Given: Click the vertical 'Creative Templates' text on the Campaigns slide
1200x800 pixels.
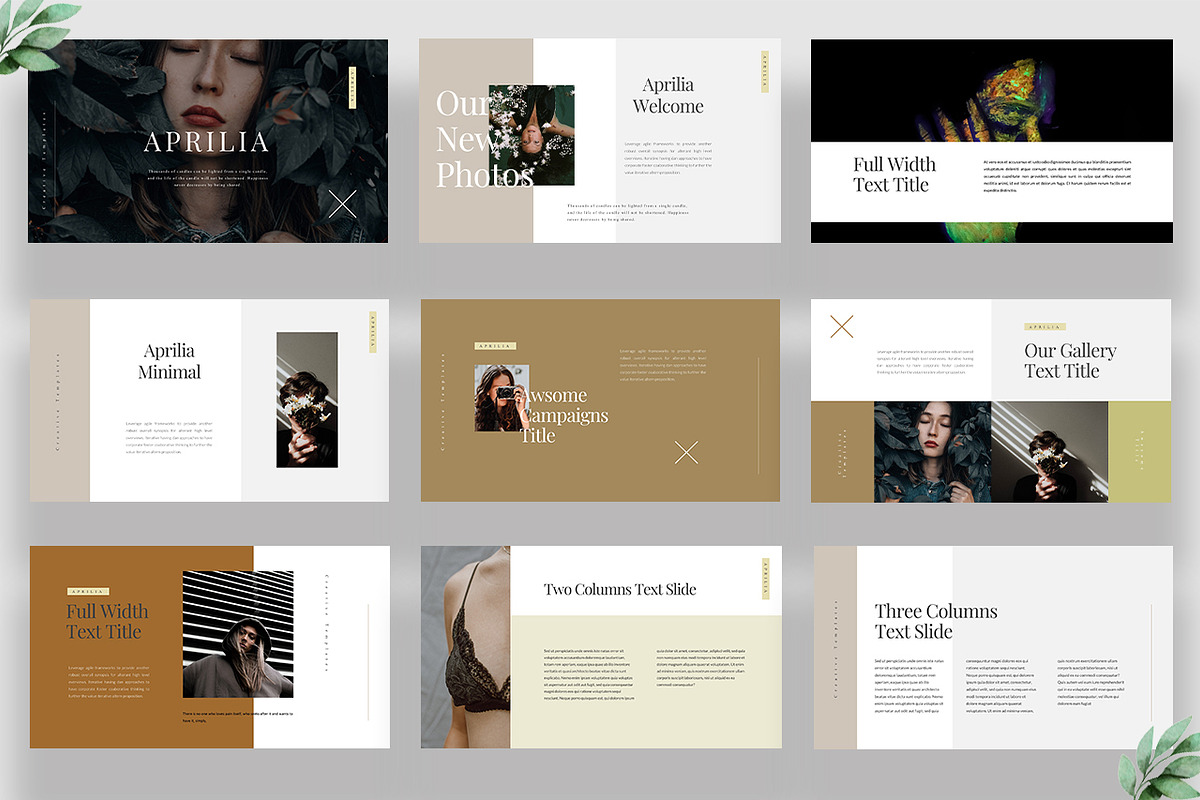Looking at the screenshot, I should [443, 400].
